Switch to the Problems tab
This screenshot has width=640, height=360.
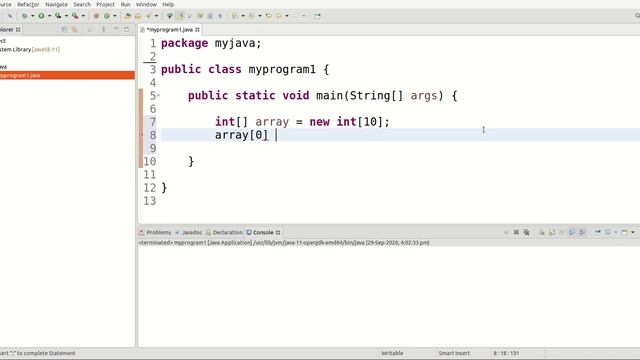pyautogui.click(x=155, y=232)
